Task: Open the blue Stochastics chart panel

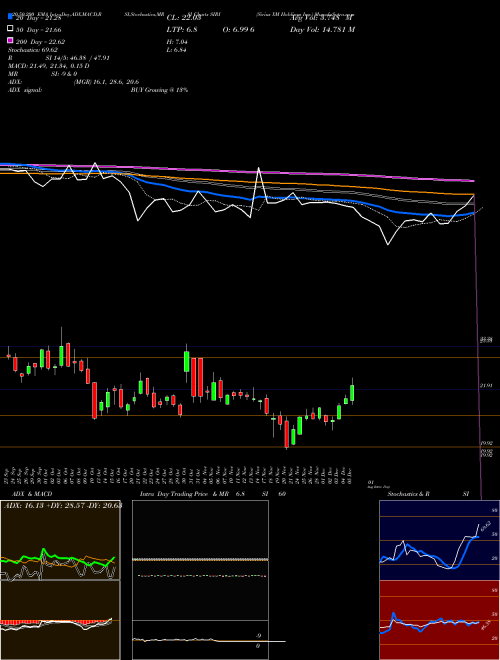Action: click(439, 540)
